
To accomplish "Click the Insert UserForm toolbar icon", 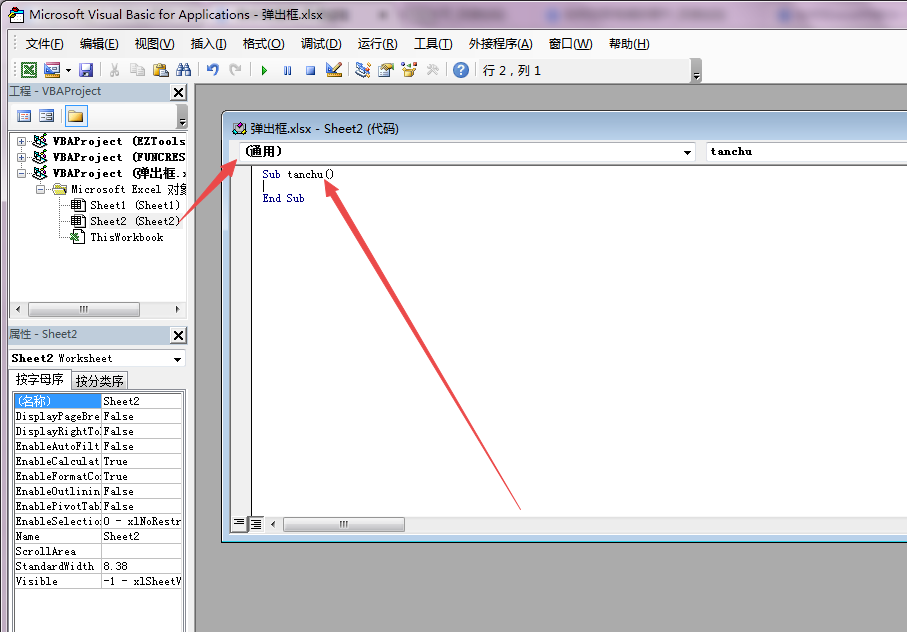I will pos(52,71).
